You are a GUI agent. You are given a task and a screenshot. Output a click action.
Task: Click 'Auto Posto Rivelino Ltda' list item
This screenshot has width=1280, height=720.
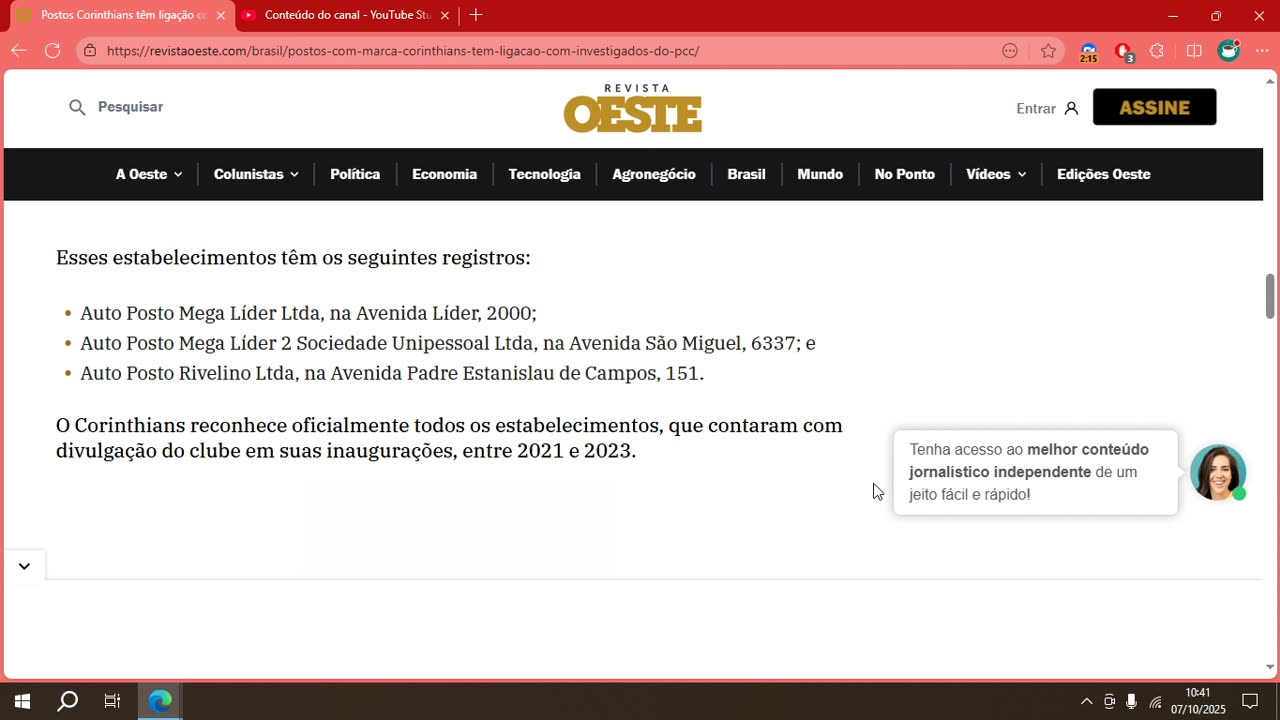pyautogui.click(x=392, y=373)
